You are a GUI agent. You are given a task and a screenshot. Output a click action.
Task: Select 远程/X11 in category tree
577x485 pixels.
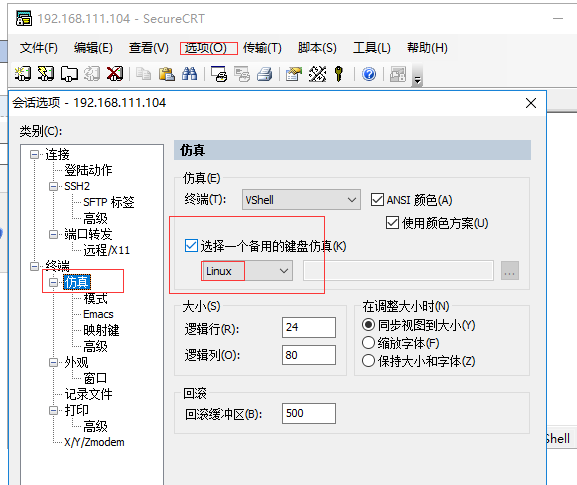click(106, 250)
